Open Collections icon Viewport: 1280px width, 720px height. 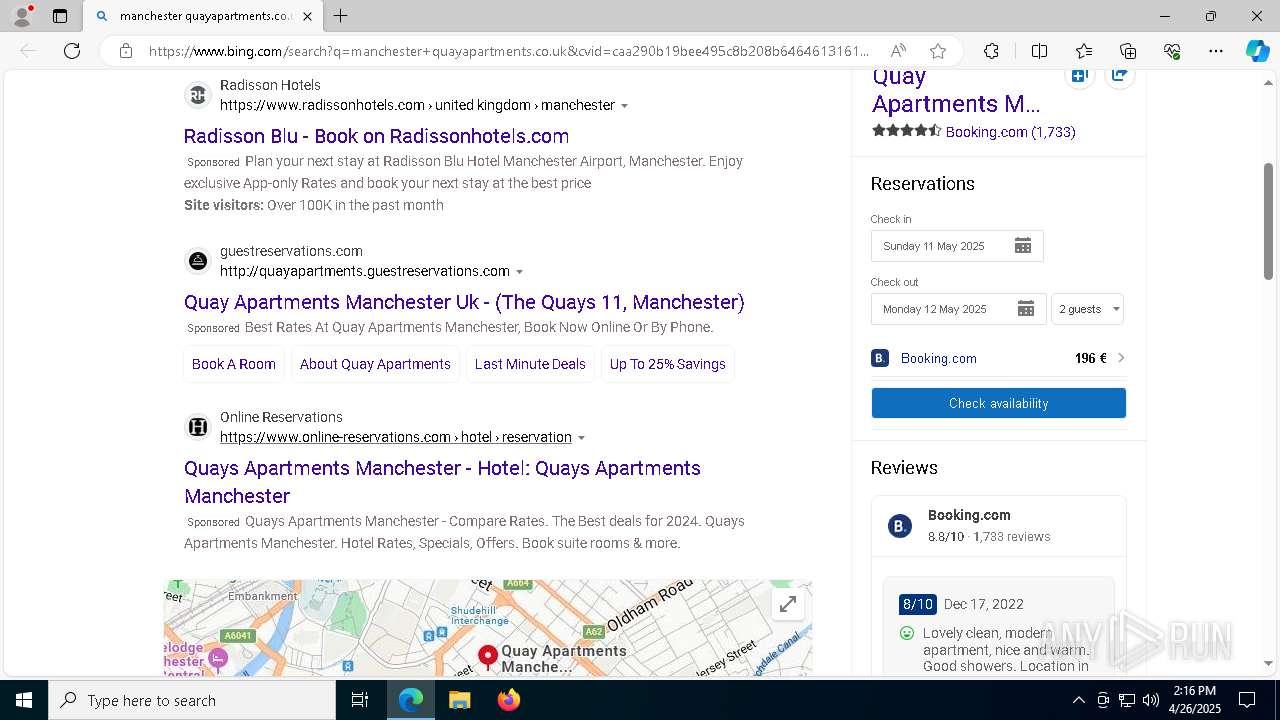1128,51
